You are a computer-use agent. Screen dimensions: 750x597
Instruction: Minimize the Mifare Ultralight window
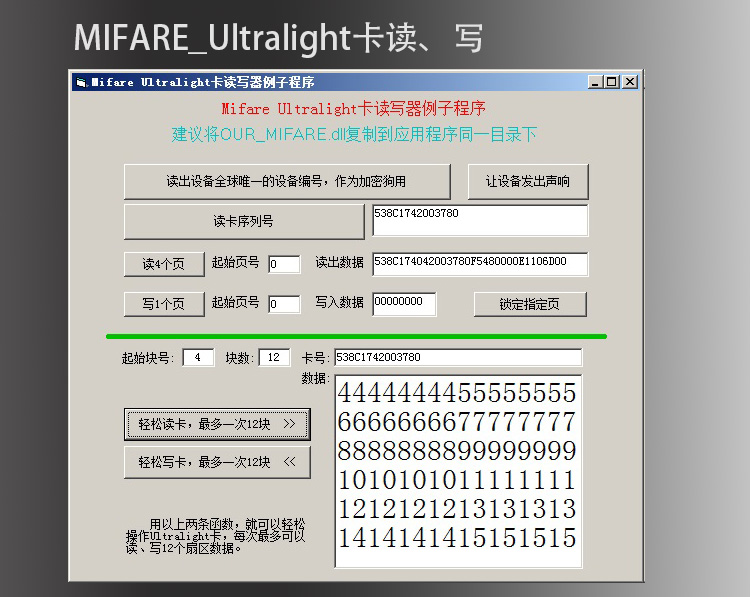tap(595, 82)
